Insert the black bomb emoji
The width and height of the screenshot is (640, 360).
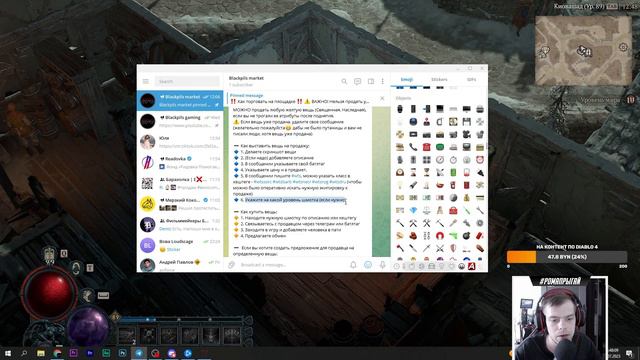click(x=467, y=236)
